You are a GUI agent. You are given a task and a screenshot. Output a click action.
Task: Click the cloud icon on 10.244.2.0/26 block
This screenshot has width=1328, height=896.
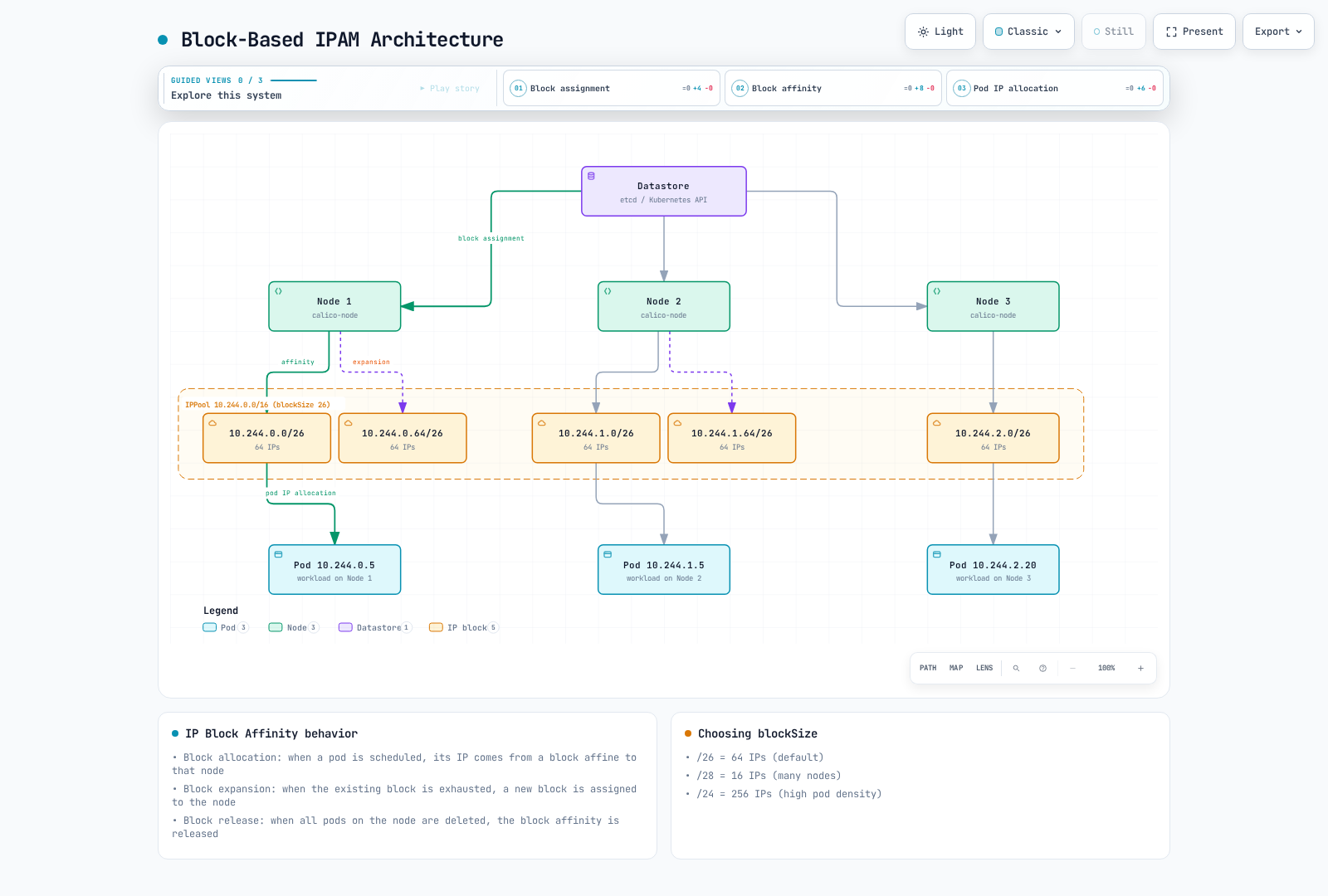pos(937,423)
